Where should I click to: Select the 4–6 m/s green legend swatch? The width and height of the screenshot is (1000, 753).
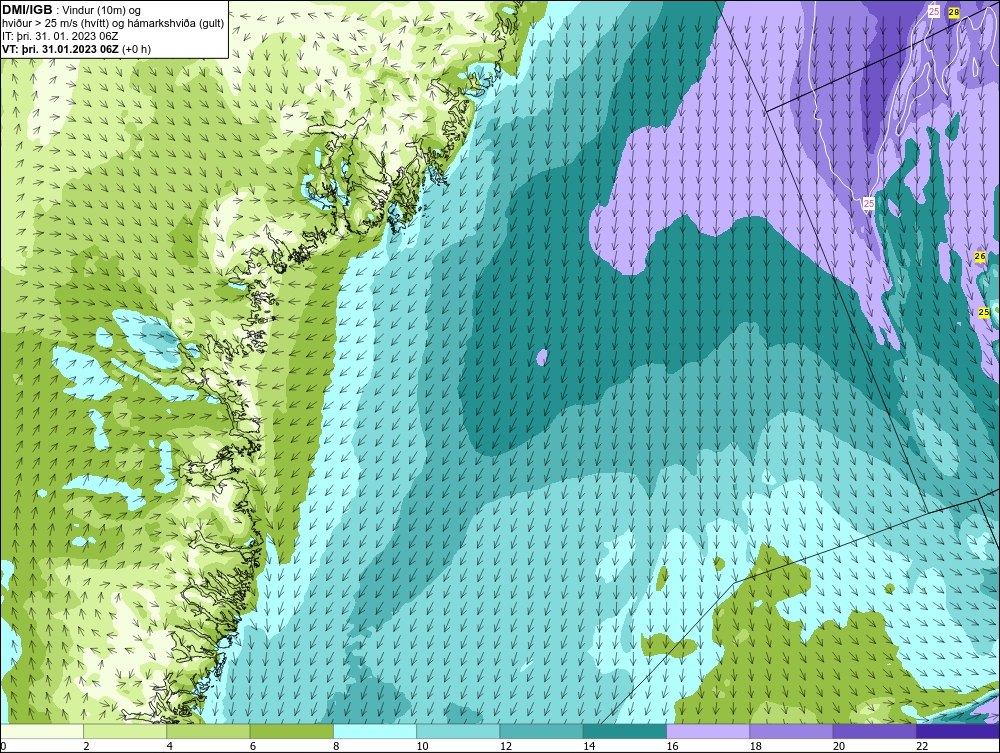coord(208,731)
